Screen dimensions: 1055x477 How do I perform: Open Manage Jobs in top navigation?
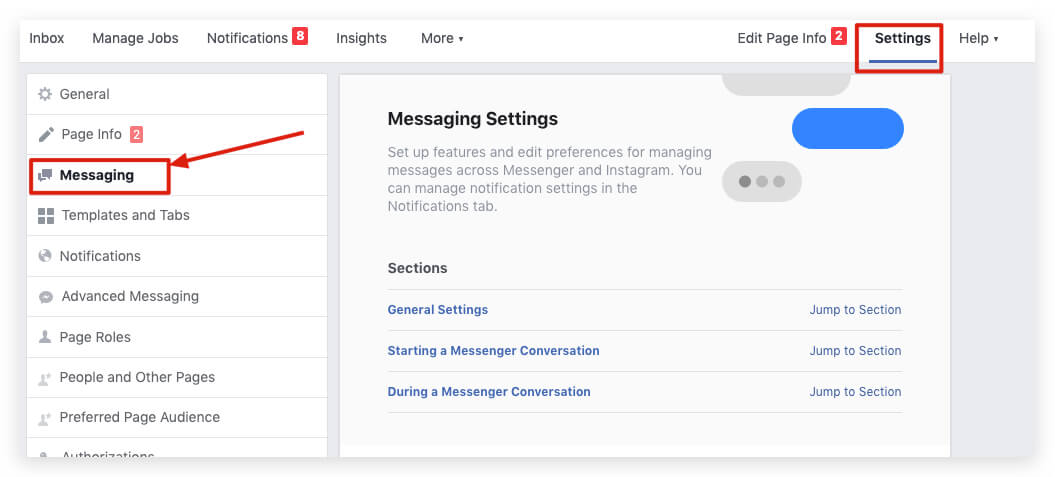coord(135,38)
